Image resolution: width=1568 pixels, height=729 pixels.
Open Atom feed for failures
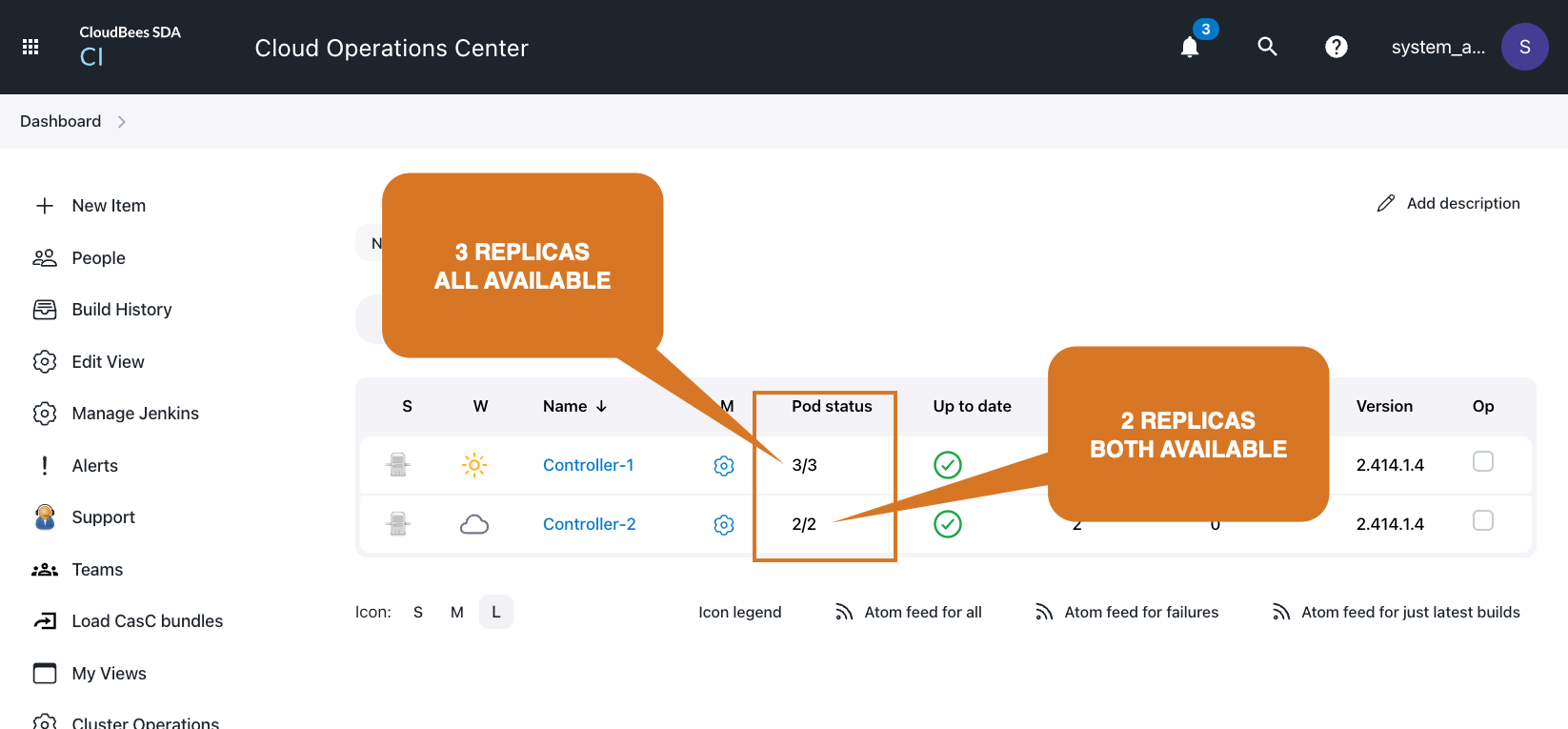1126,612
